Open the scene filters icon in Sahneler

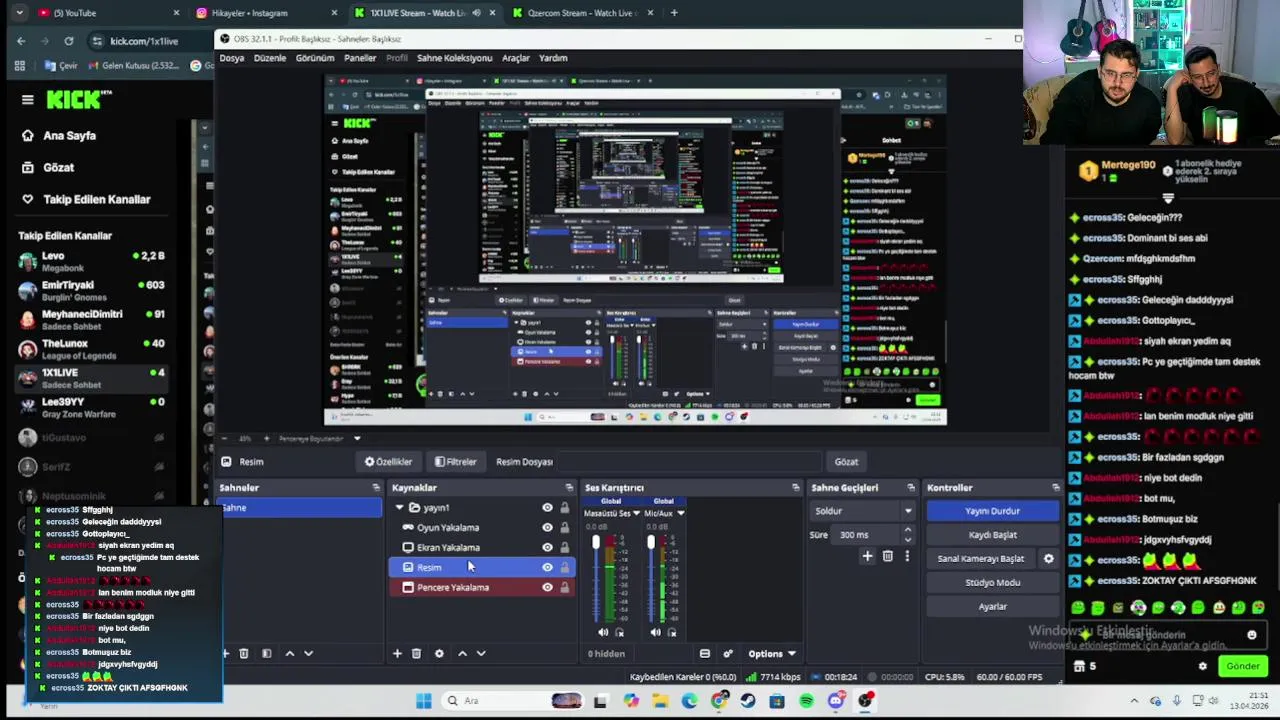266,654
